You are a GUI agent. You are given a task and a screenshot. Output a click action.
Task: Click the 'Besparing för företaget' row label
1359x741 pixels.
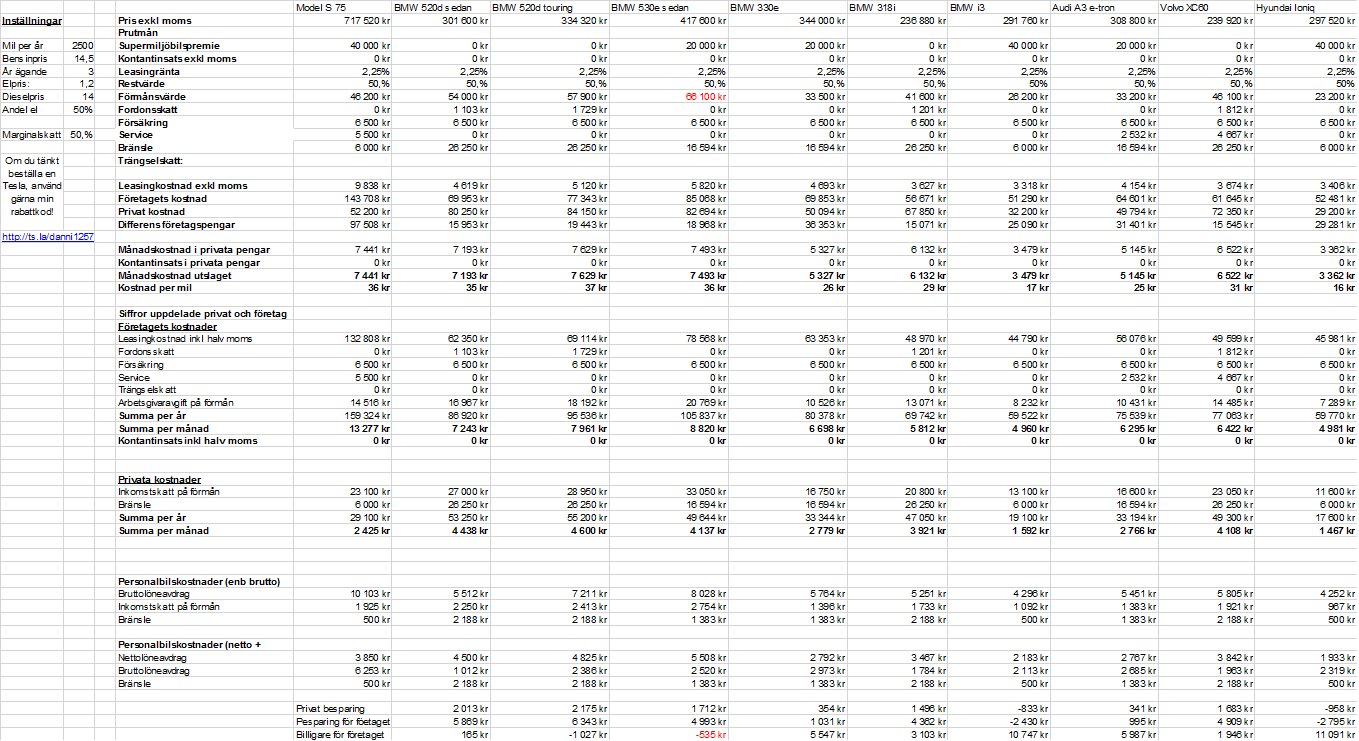tap(343, 722)
